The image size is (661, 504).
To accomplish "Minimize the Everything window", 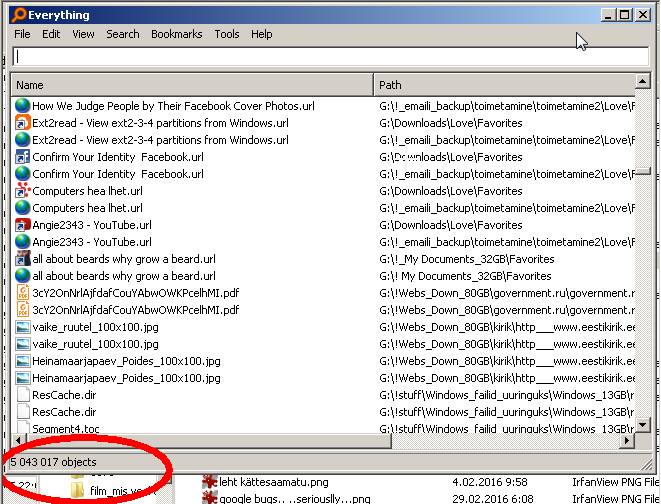I will (607, 15).
